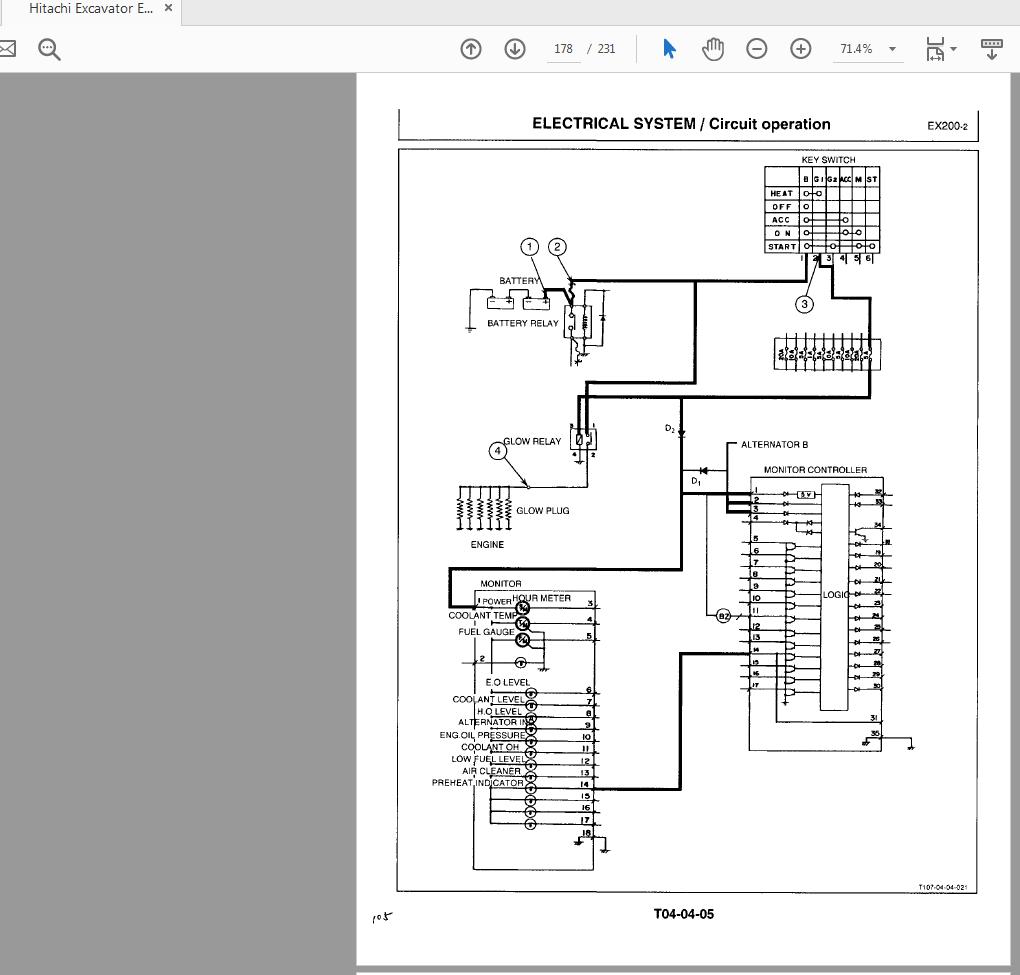
Task: Close the Hitachi Excavator document tab
Action: (x=167, y=9)
